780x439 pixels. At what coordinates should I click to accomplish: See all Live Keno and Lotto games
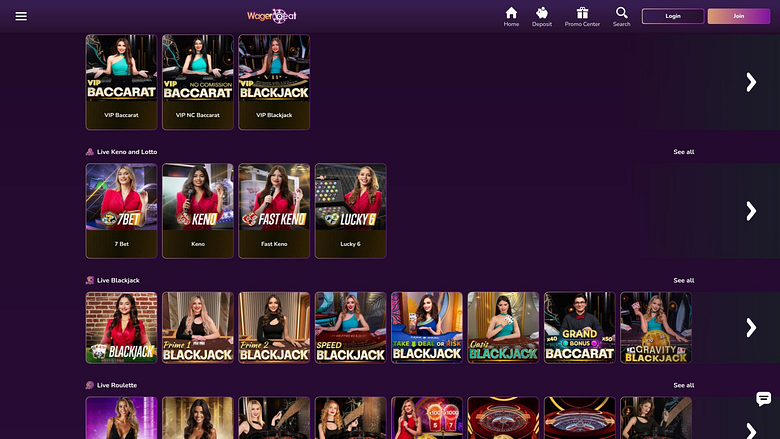tap(683, 152)
